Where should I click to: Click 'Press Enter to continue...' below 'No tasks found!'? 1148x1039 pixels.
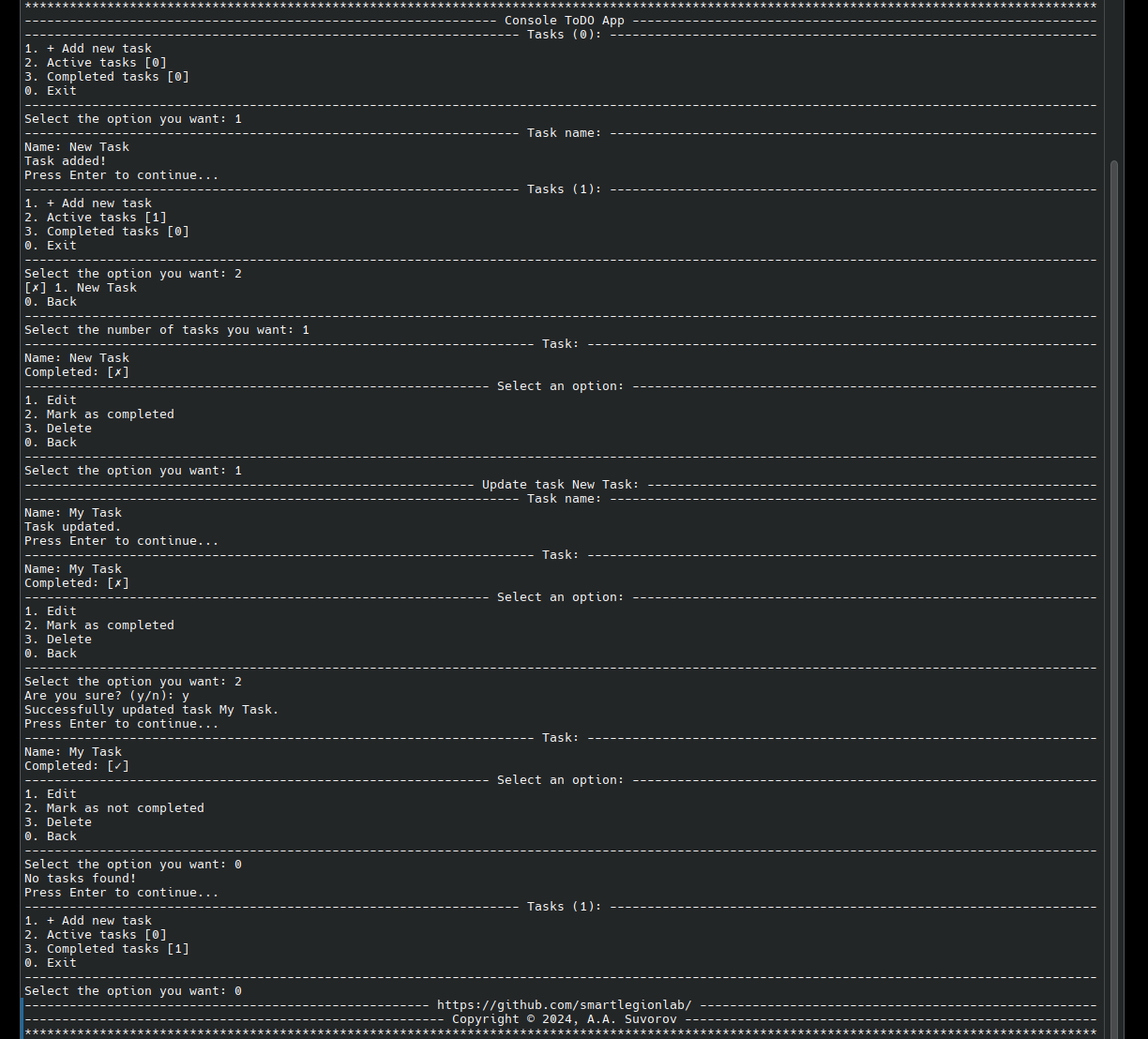click(x=122, y=893)
